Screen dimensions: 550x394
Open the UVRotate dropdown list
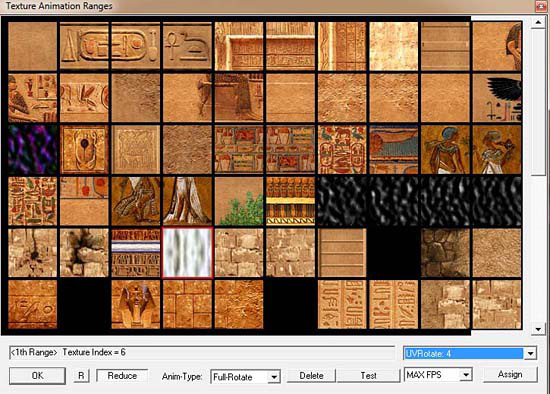(x=530, y=353)
